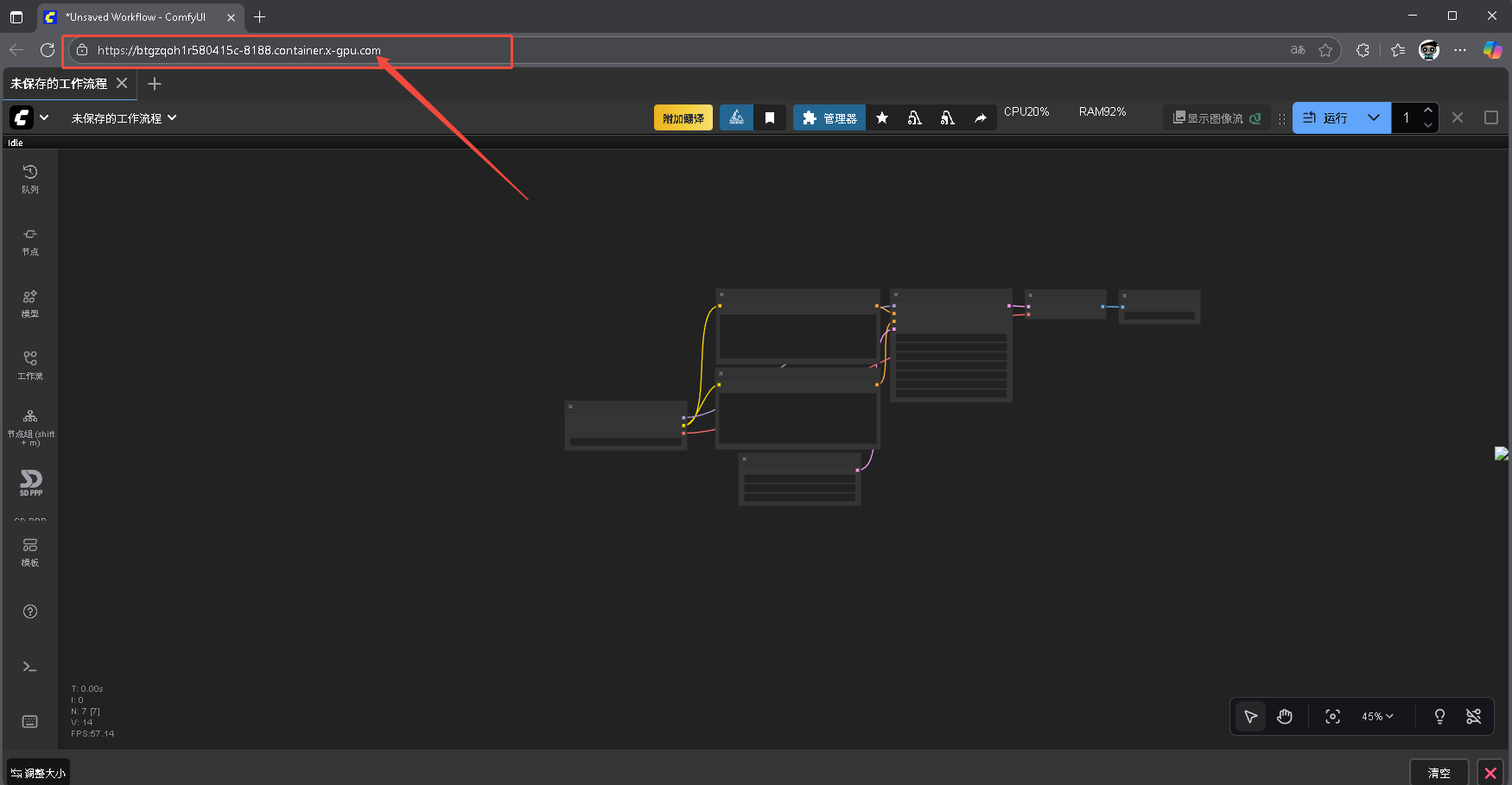Open the Manager (管理器) button
This screenshot has height=785, width=1512.
pyautogui.click(x=829, y=118)
